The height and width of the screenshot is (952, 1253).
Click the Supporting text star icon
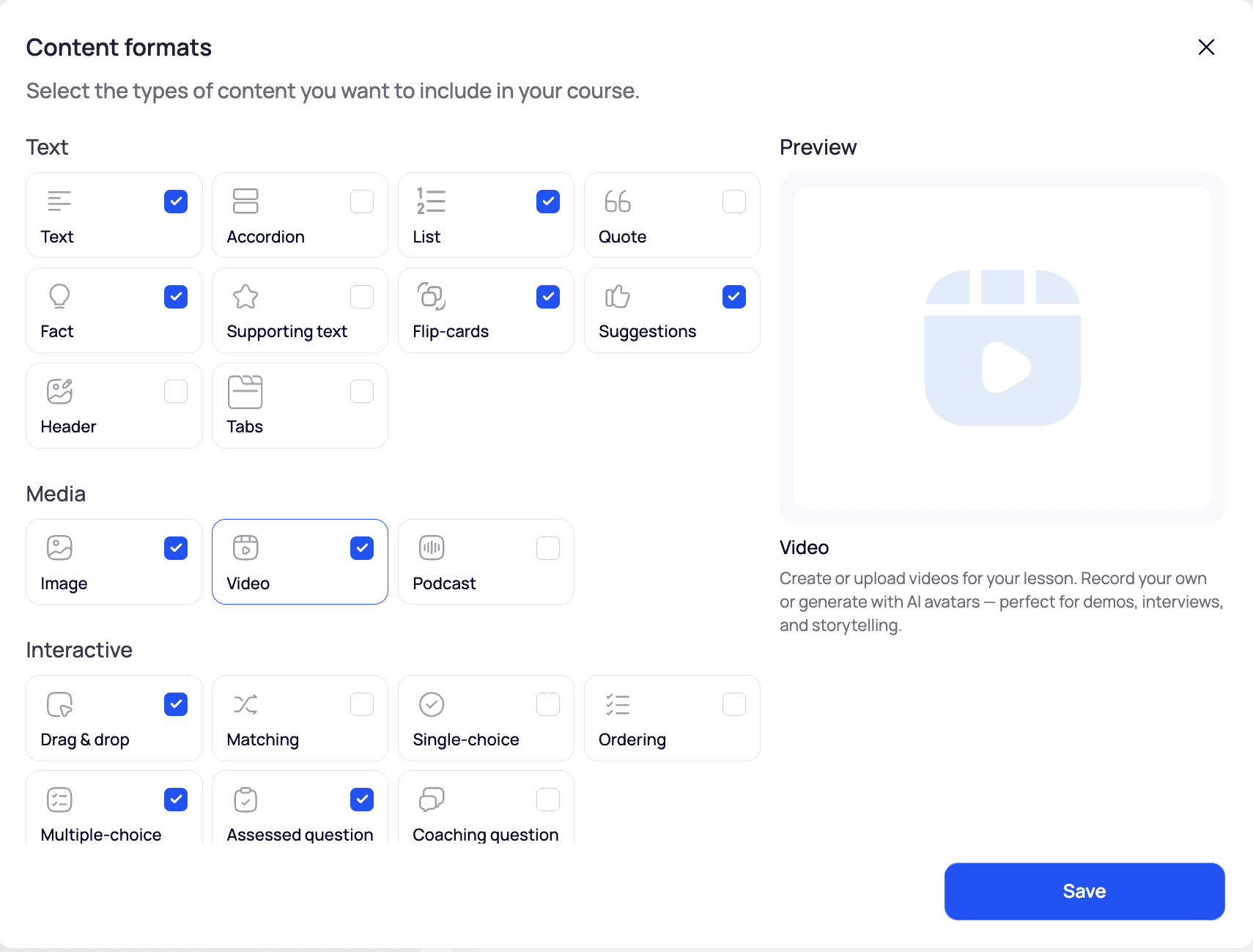pos(245,296)
